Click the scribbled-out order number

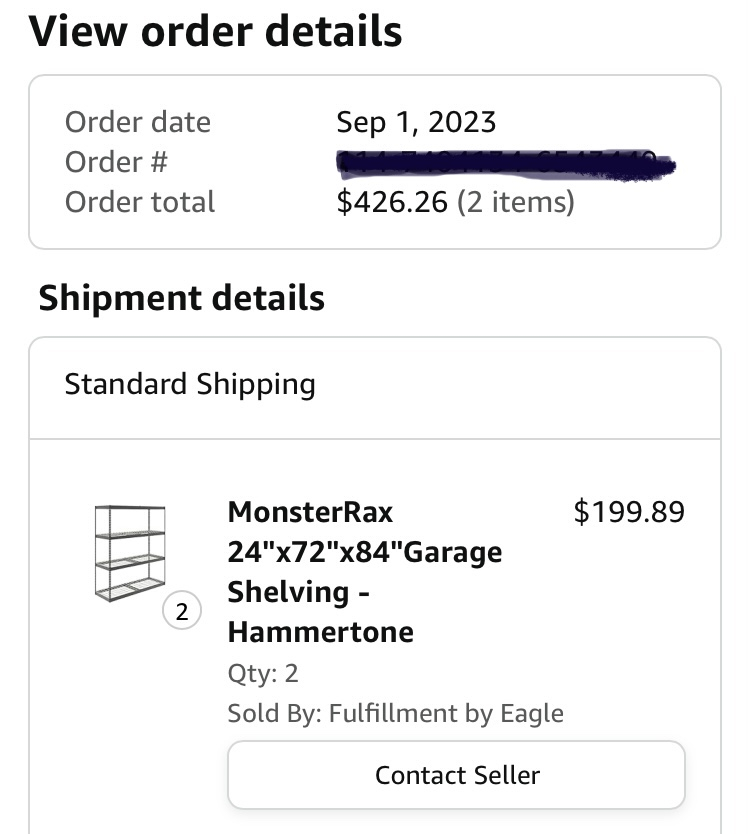(x=505, y=165)
